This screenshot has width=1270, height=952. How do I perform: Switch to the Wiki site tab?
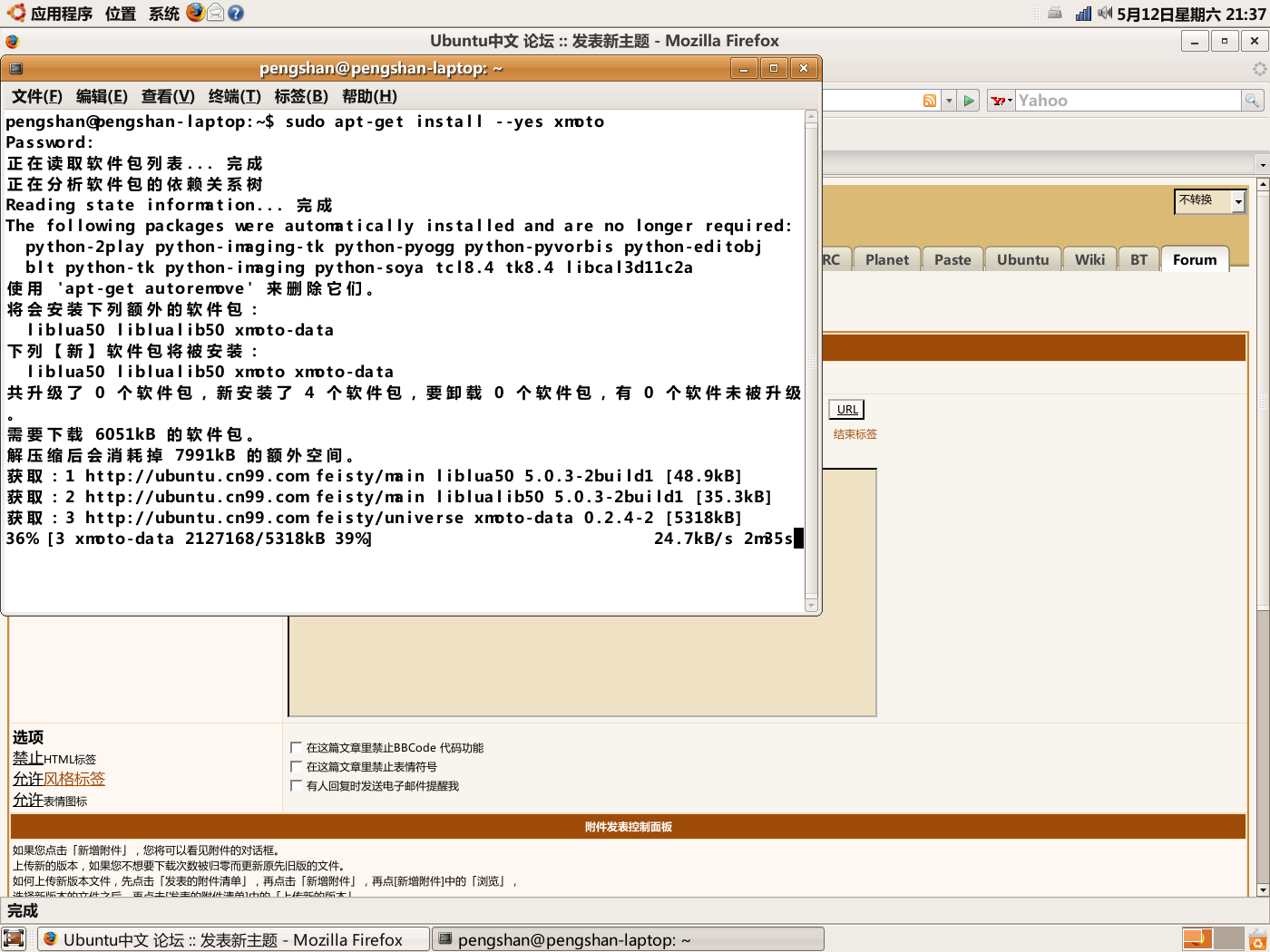pos(1089,259)
